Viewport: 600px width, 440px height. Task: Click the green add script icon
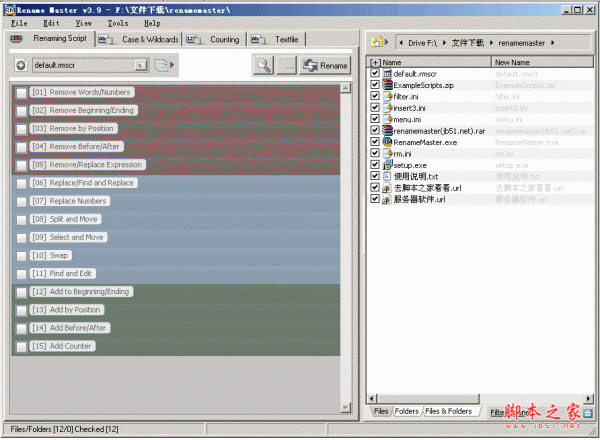click(21, 65)
